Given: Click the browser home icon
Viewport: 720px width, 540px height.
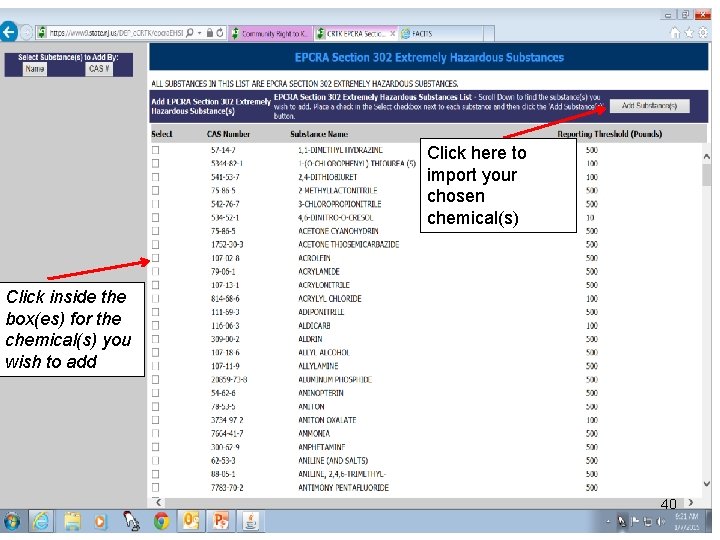Looking at the screenshot, I should tap(675, 33).
